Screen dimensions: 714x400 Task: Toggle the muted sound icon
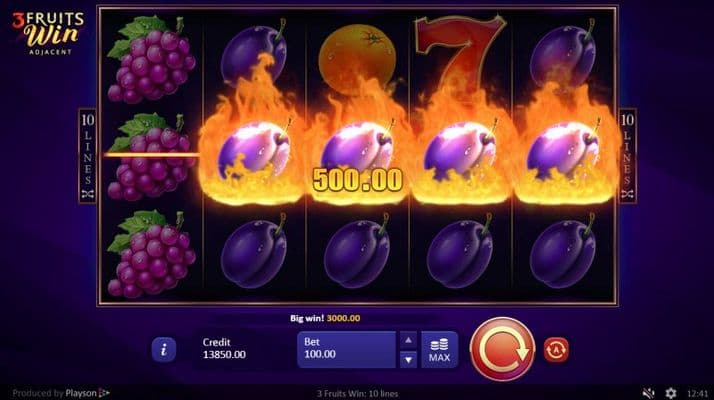(648, 393)
